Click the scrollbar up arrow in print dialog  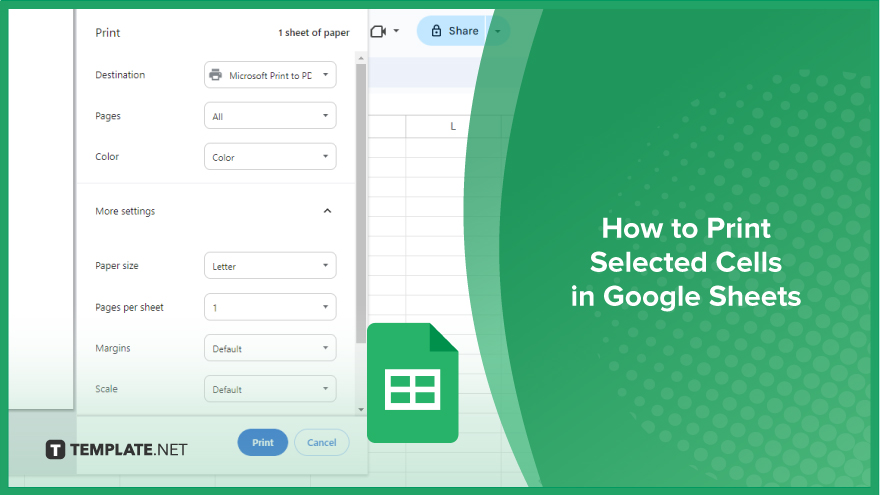point(361,58)
